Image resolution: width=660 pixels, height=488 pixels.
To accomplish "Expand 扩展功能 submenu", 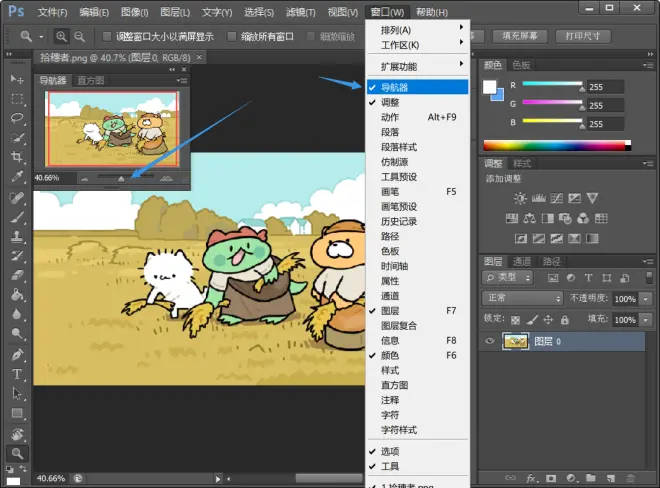I will pos(417,66).
